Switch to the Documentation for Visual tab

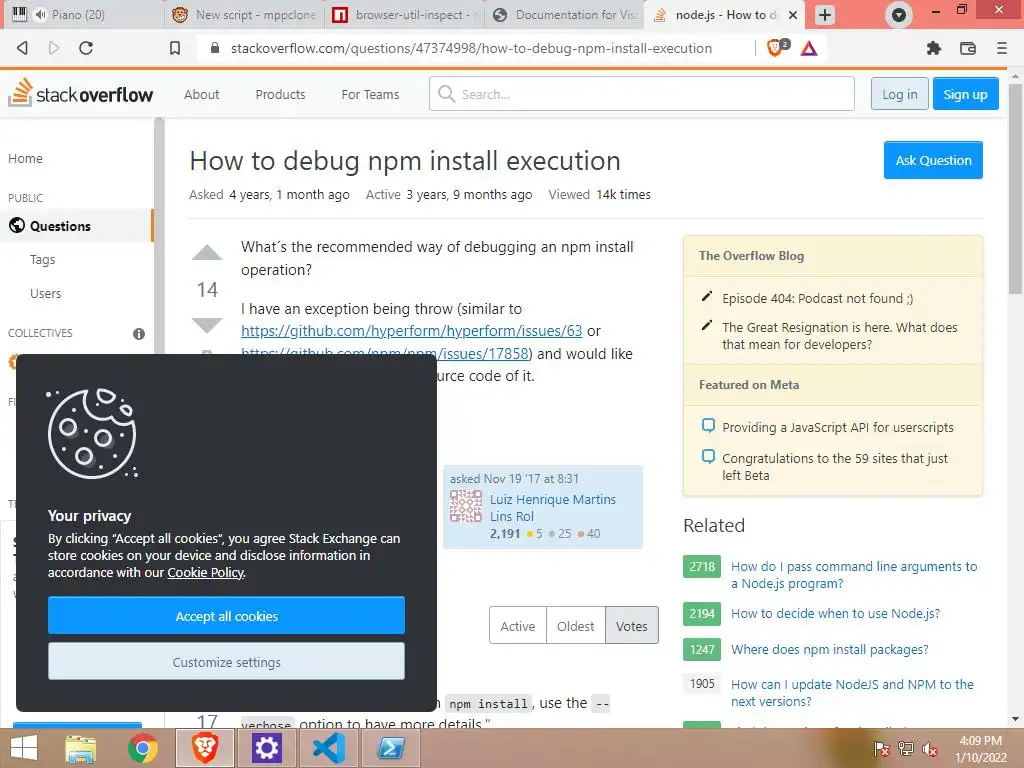(564, 14)
